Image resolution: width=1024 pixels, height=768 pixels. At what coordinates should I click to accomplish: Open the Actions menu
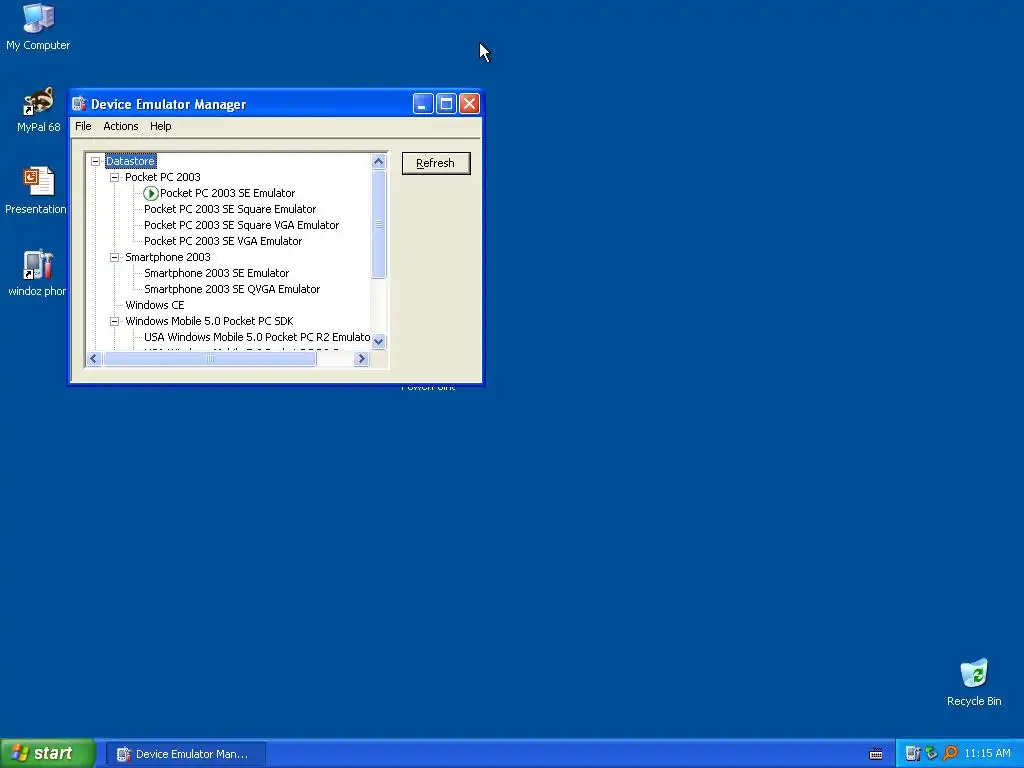coord(121,126)
